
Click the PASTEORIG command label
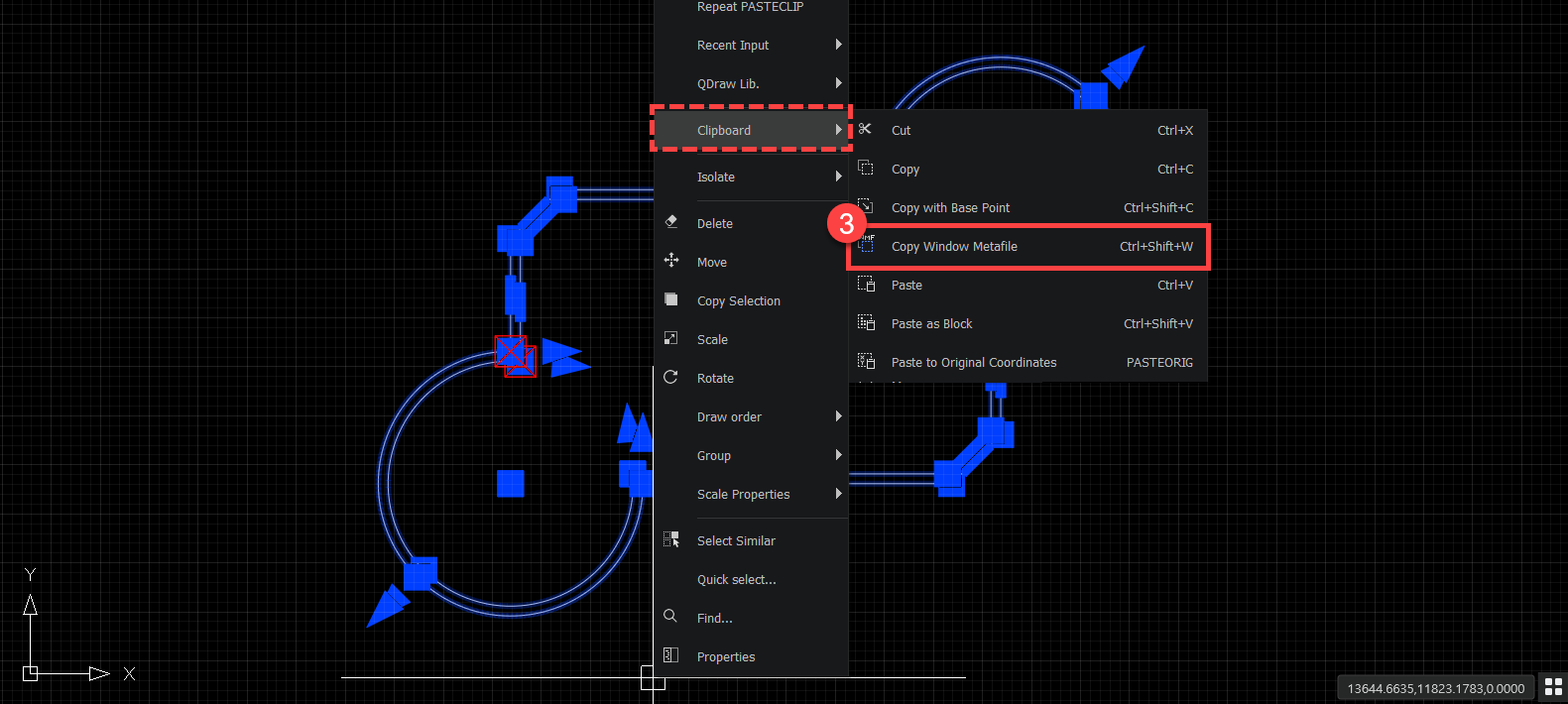click(x=1159, y=362)
